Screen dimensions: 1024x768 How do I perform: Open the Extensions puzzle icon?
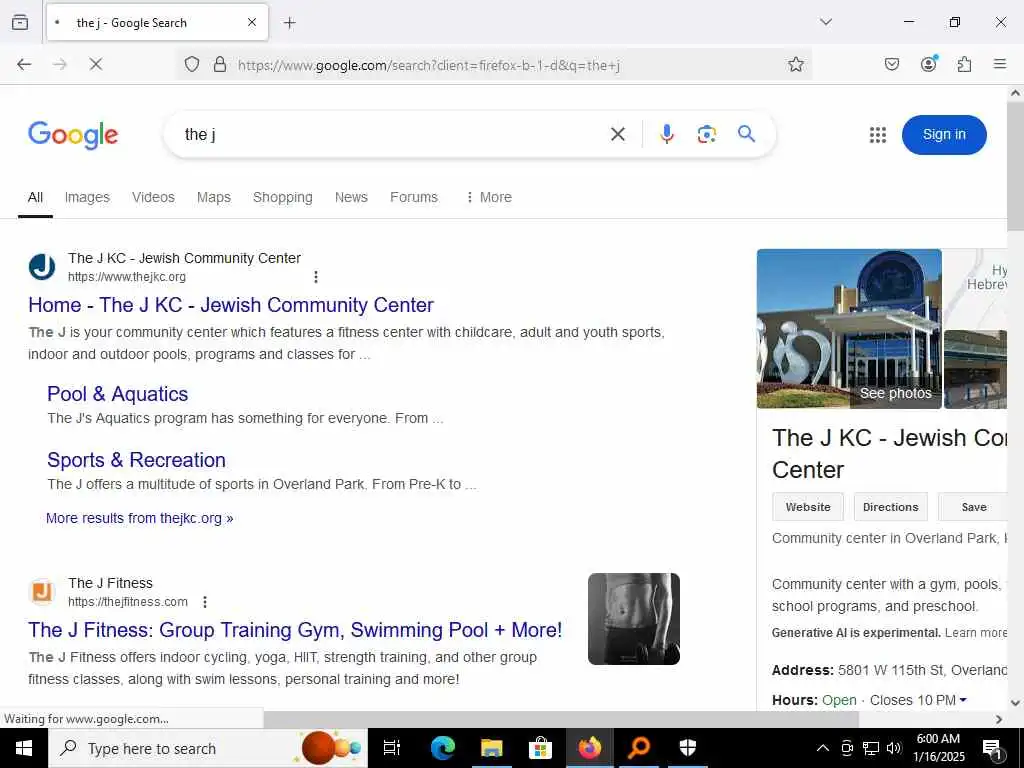pos(964,64)
